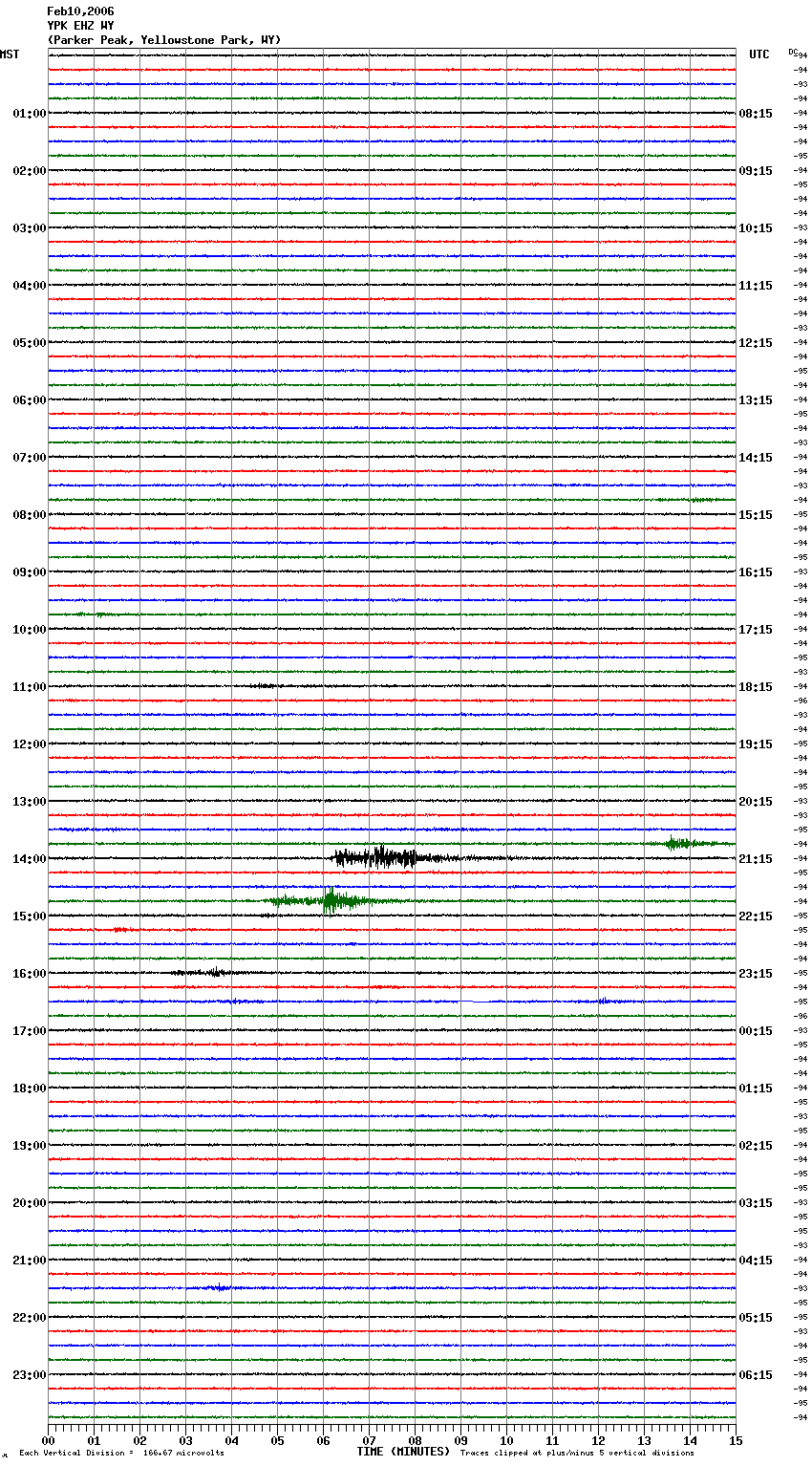
Task: Select the 18:00 MST time label
Action: pos(30,1089)
